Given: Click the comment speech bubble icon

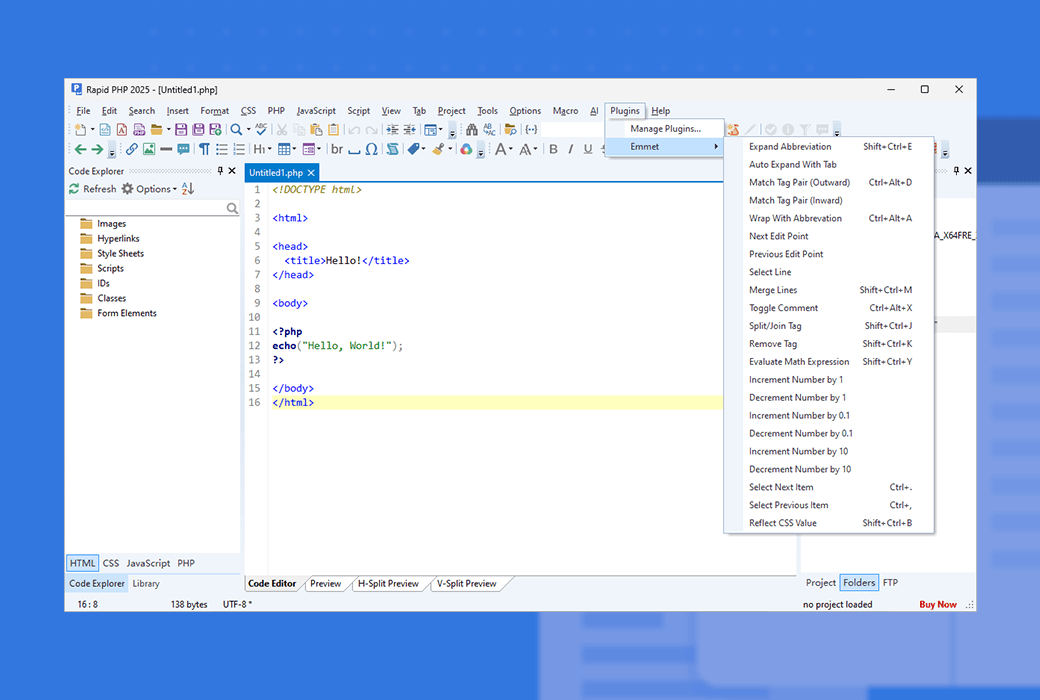Looking at the screenshot, I should (183, 149).
